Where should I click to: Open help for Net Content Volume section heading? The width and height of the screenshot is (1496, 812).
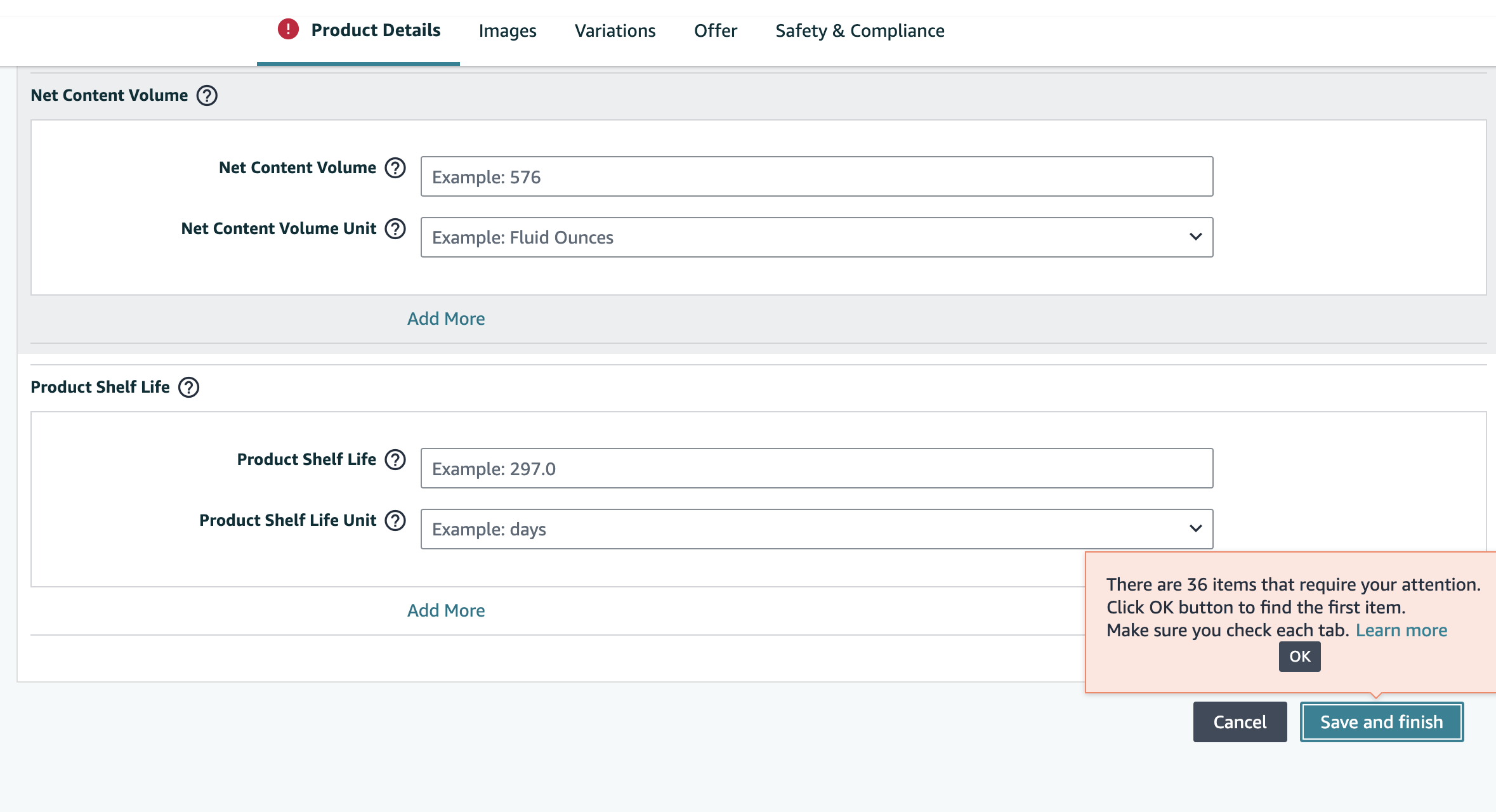click(x=207, y=95)
